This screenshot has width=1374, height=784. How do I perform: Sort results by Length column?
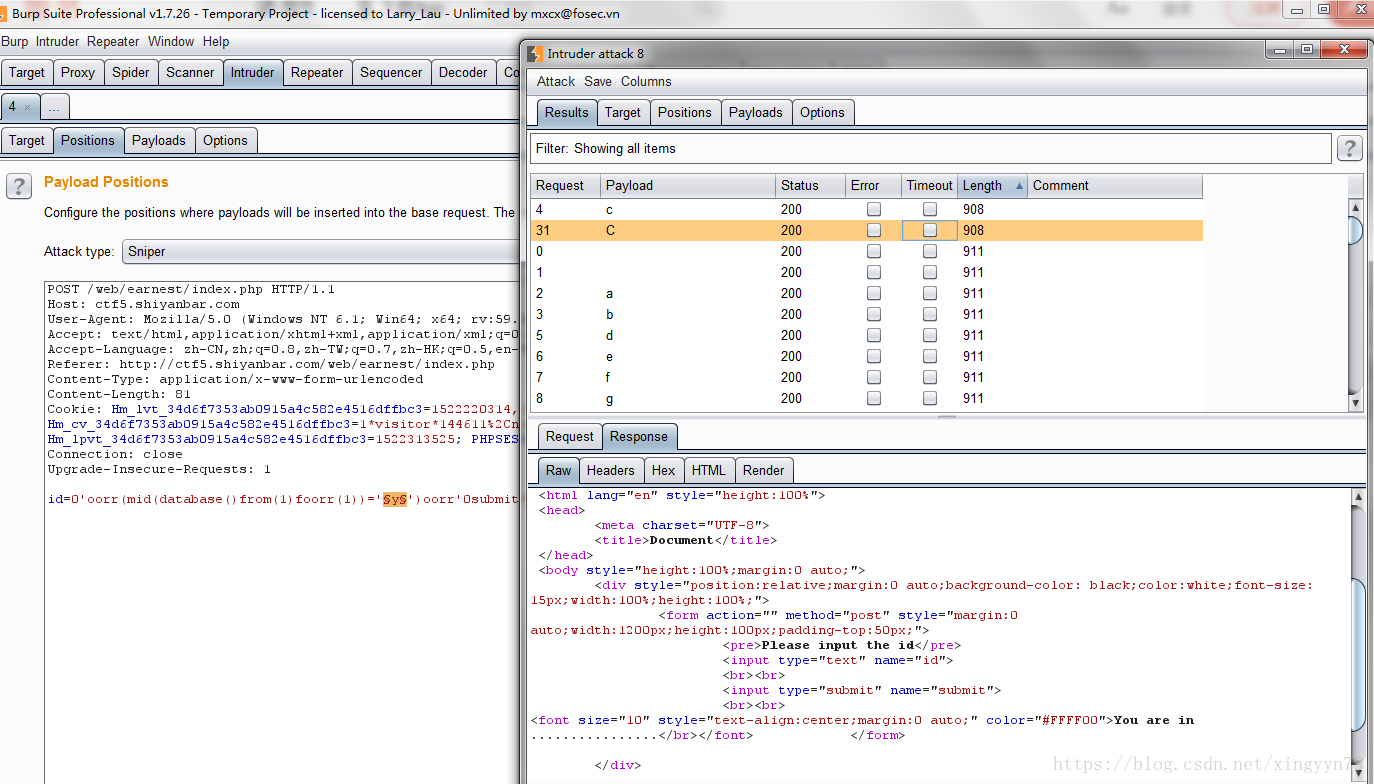click(992, 185)
